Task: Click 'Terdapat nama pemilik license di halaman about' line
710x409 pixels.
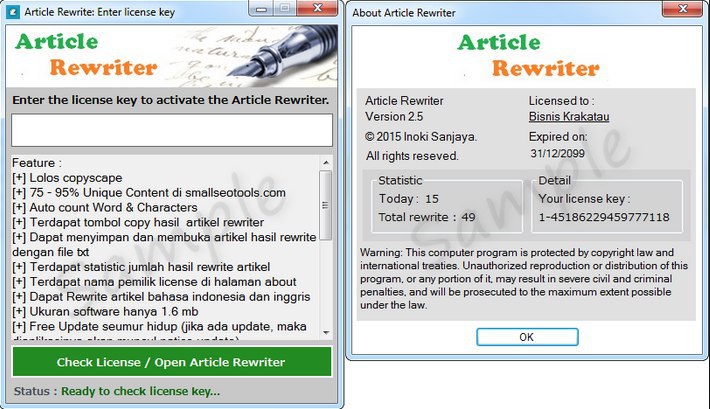Action: [x=154, y=282]
